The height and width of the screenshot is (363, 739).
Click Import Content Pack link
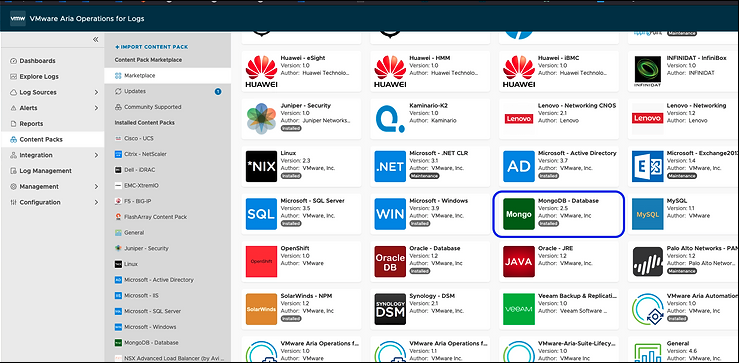[151, 47]
